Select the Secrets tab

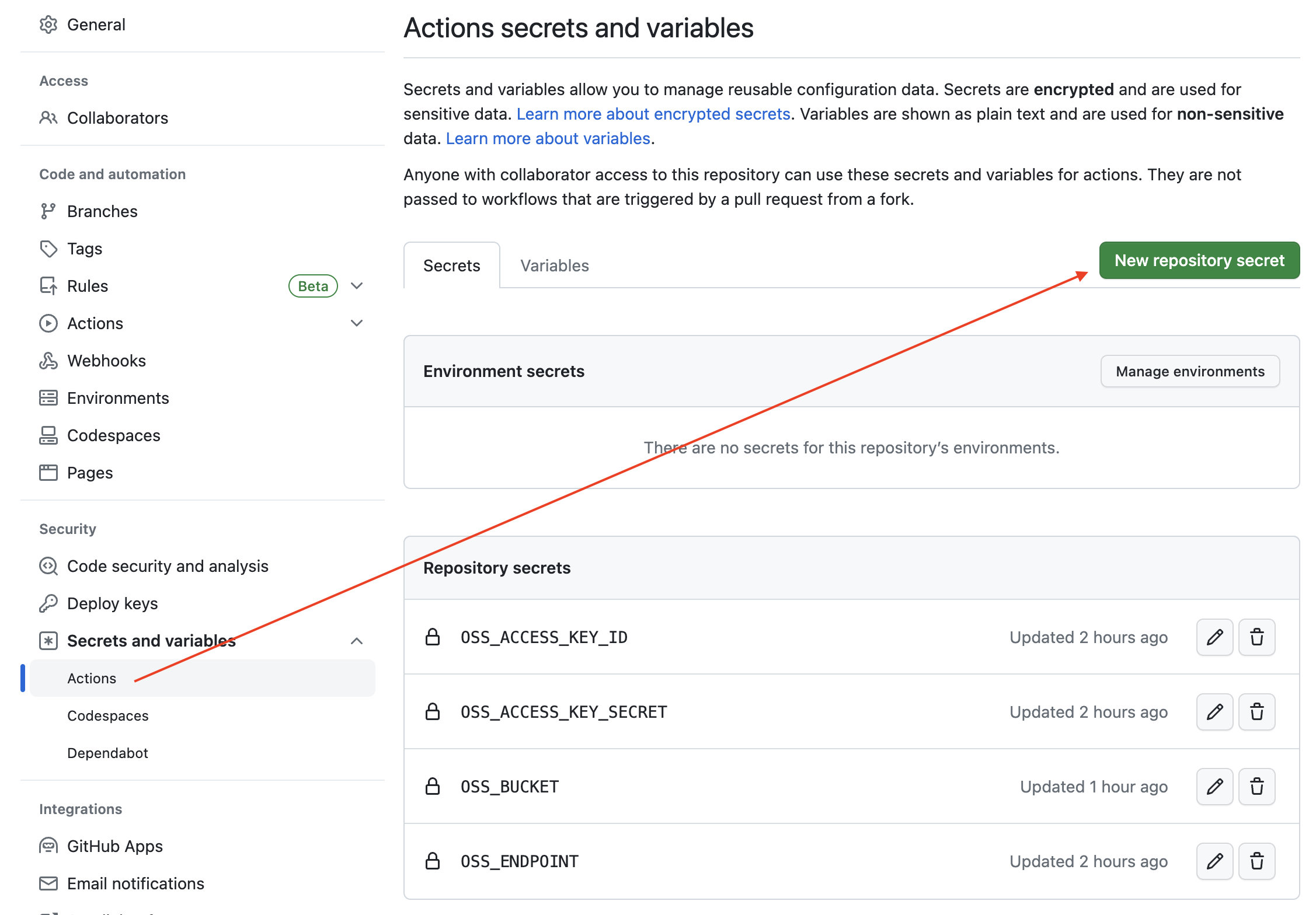tap(451, 266)
